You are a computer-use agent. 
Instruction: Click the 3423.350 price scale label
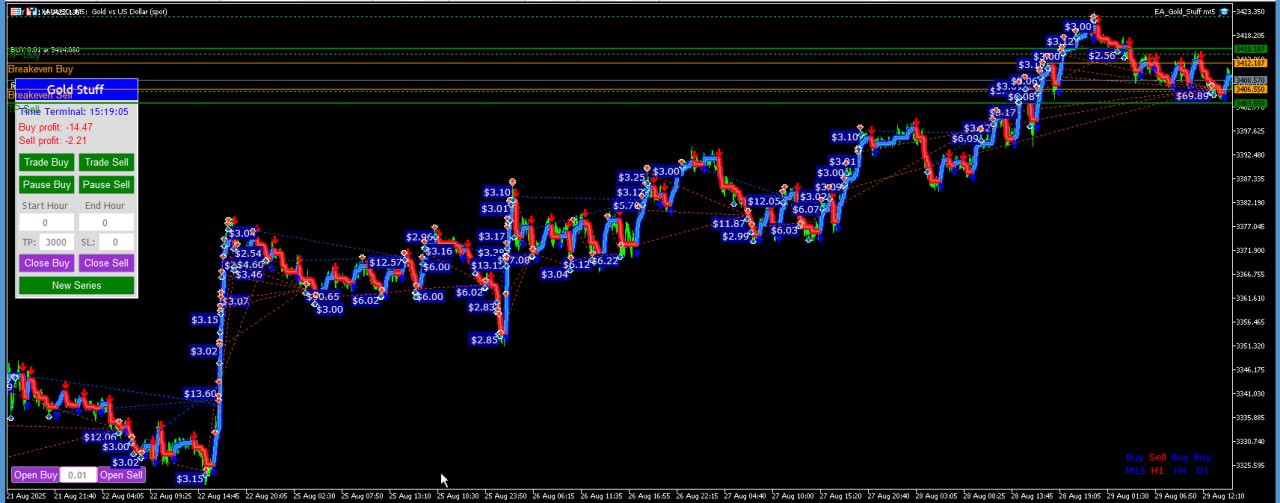[1251, 12]
